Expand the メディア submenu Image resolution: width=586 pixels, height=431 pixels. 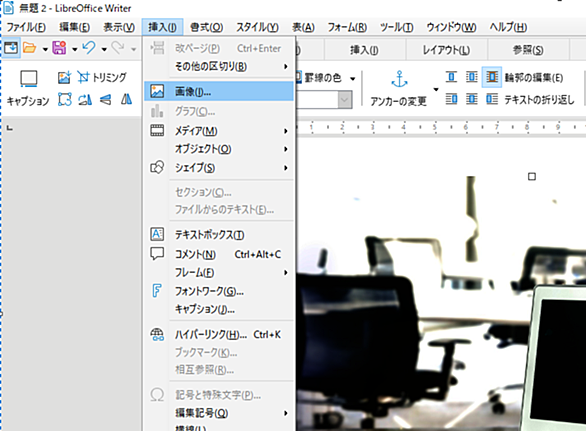click(x=286, y=131)
